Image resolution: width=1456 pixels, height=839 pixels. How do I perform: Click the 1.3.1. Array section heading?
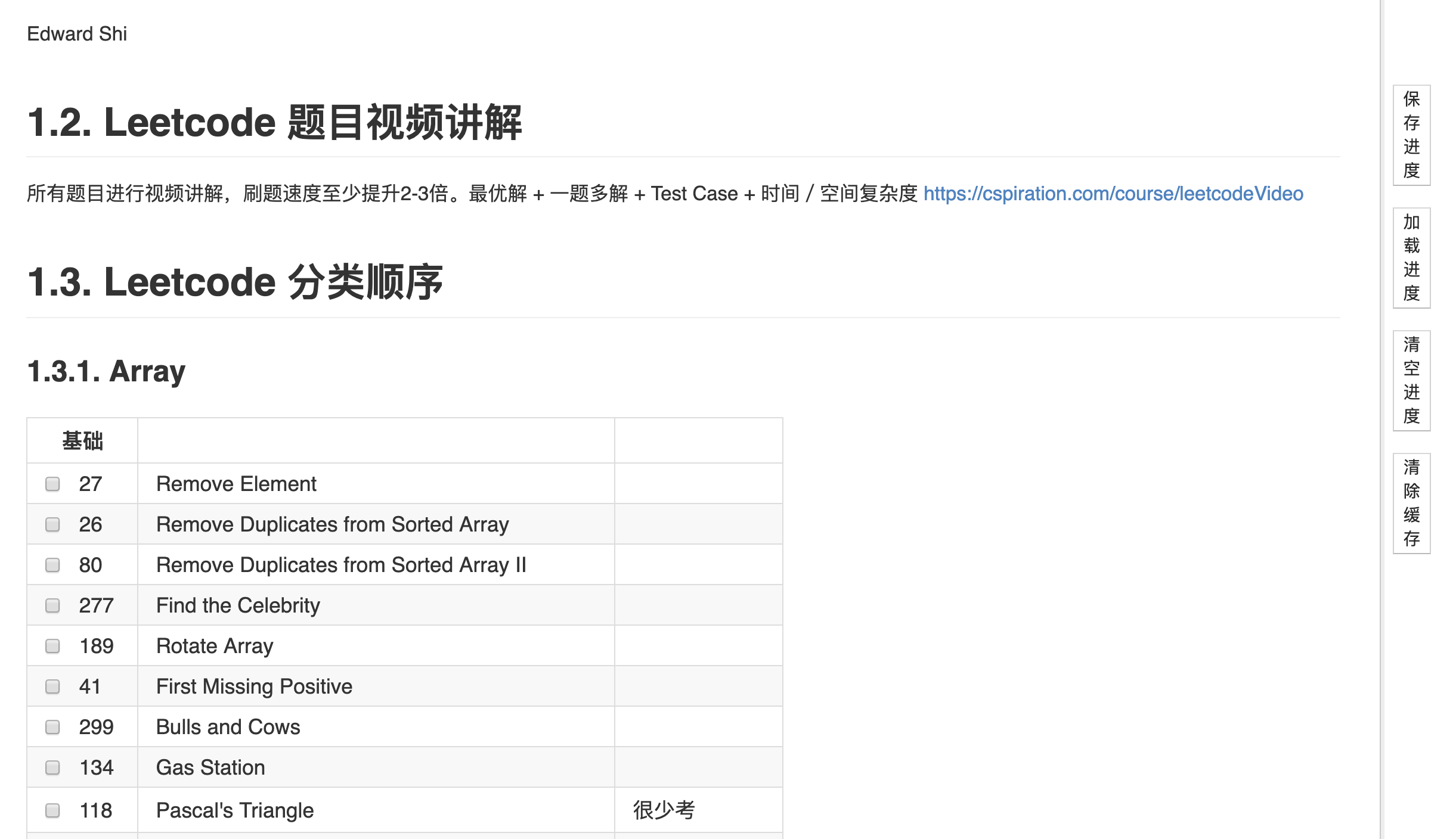106,371
